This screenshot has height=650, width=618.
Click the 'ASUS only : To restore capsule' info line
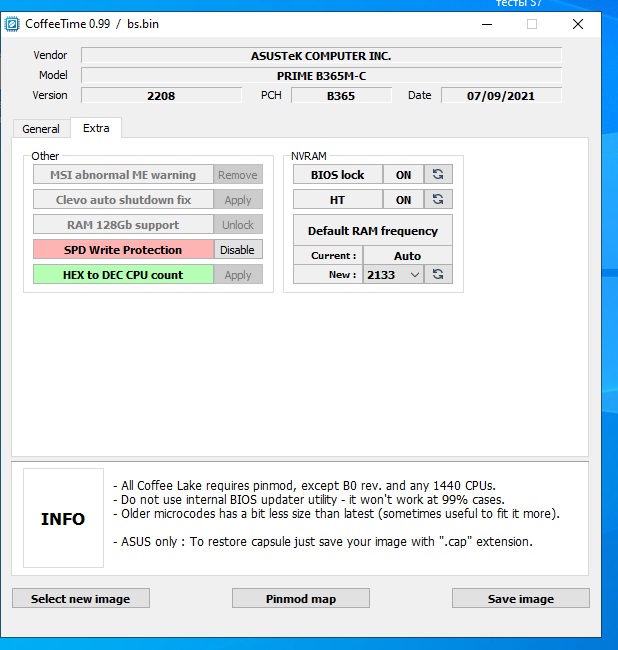[323, 542]
